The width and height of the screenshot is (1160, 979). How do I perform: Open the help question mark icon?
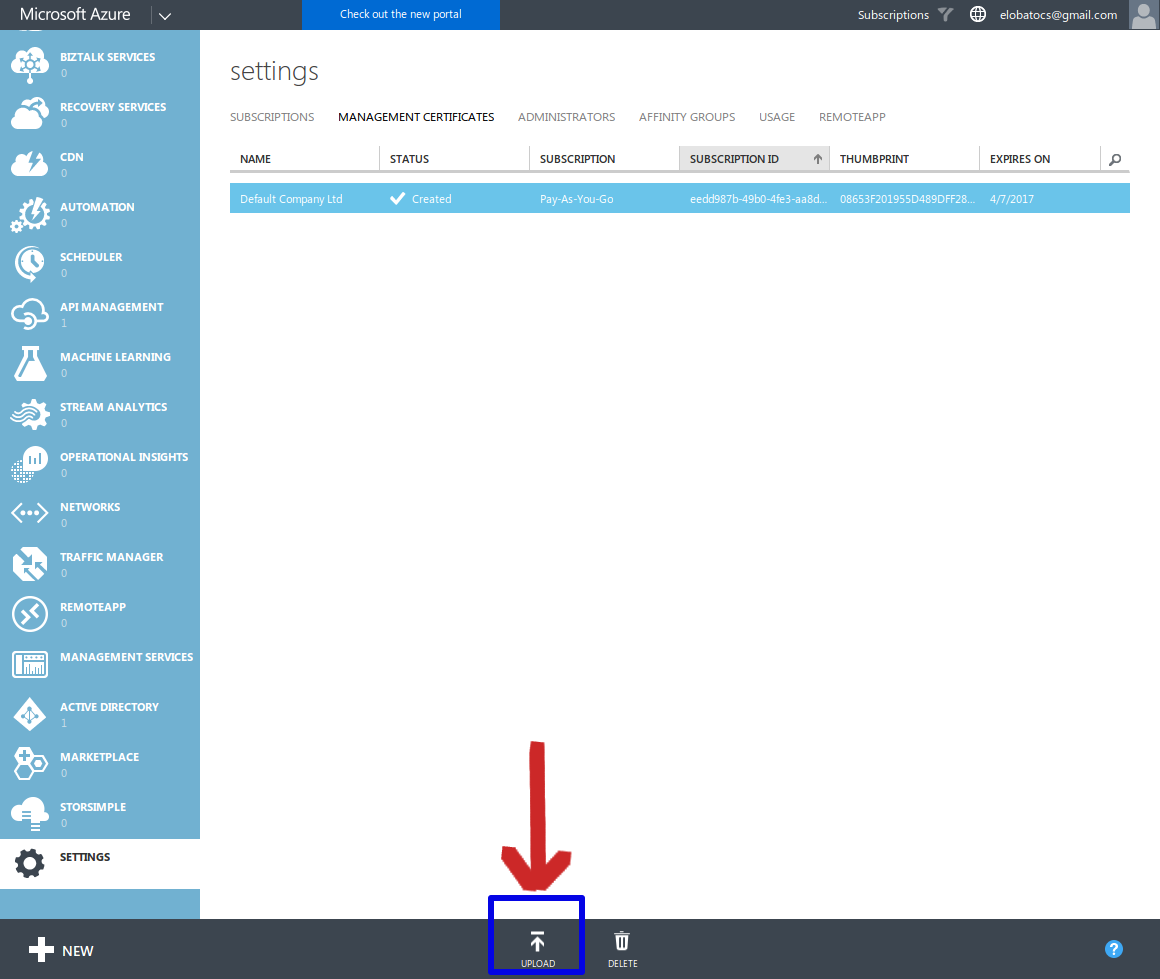coord(1113,949)
